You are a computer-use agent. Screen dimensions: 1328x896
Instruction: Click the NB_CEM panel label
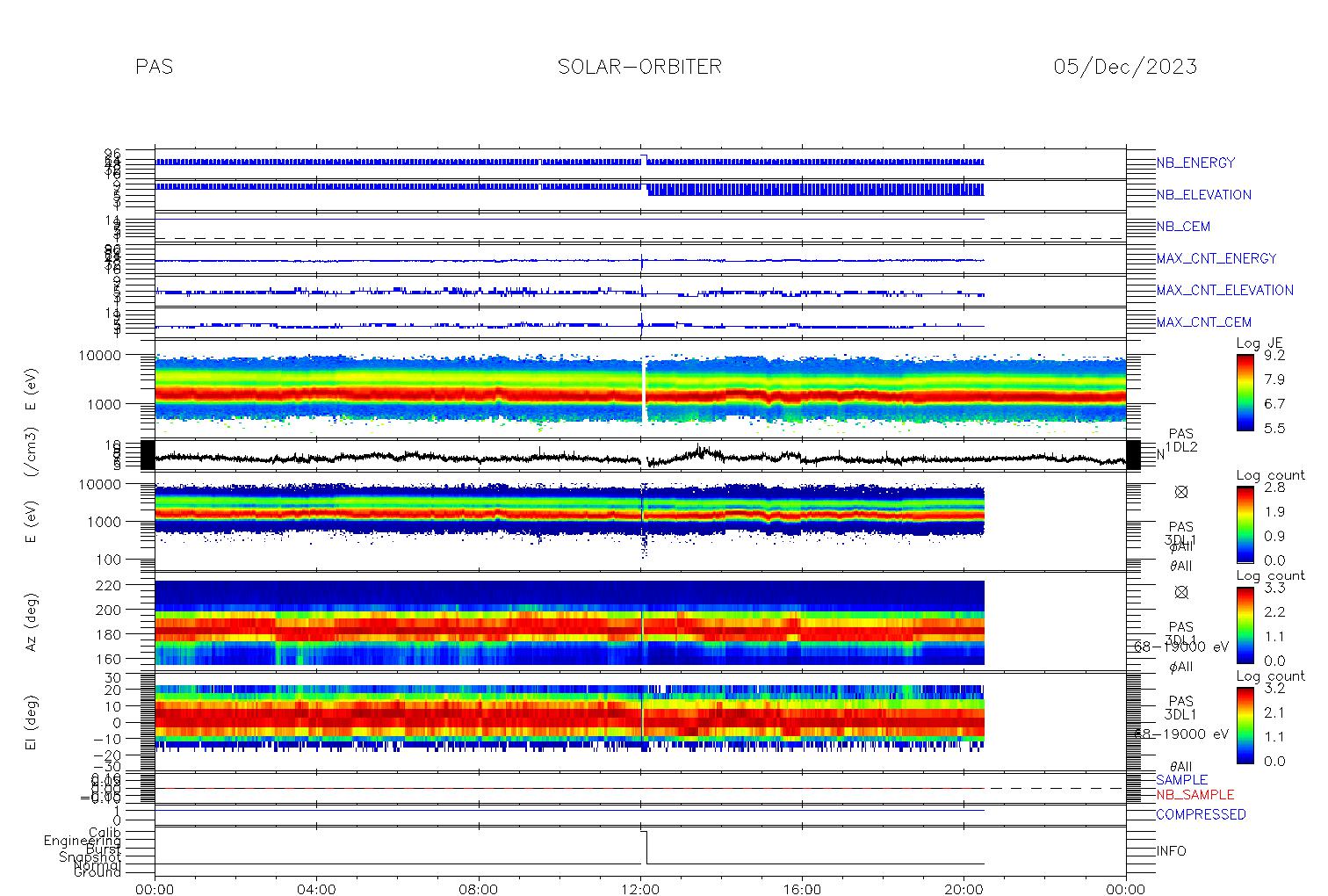pyautogui.click(x=1183, y=227)
